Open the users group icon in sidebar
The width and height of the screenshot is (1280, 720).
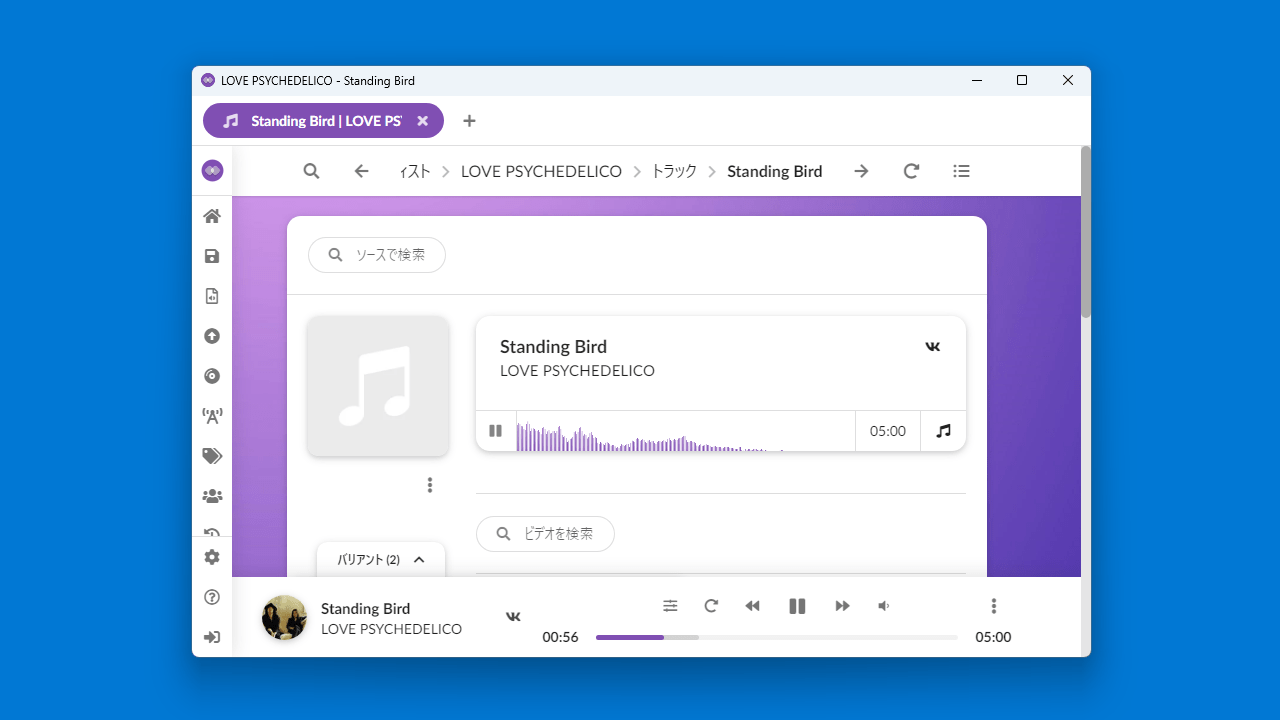click(212, 496)
